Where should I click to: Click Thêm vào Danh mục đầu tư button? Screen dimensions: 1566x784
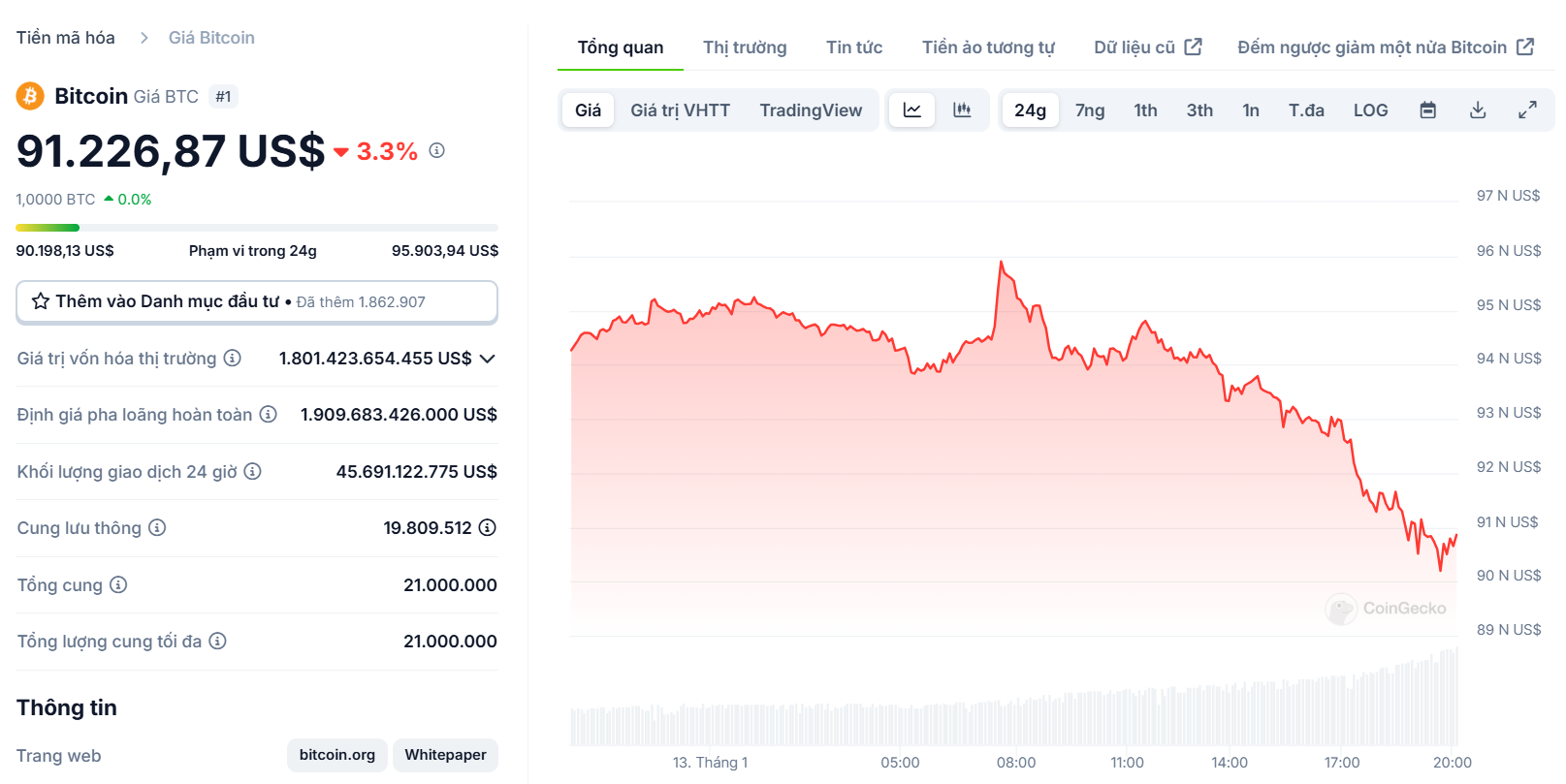(x=257, y=302)
